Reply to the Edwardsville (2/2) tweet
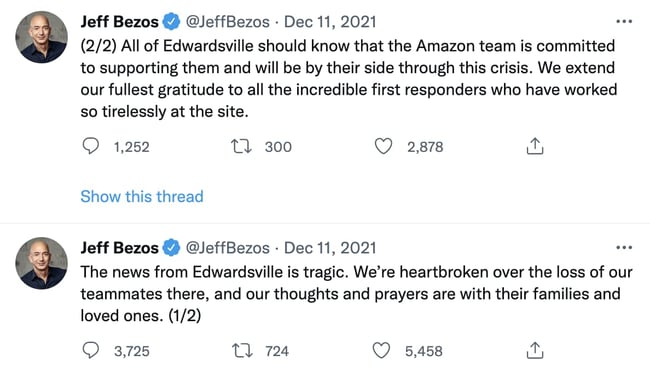650x390 pixels. click(90, 146)
